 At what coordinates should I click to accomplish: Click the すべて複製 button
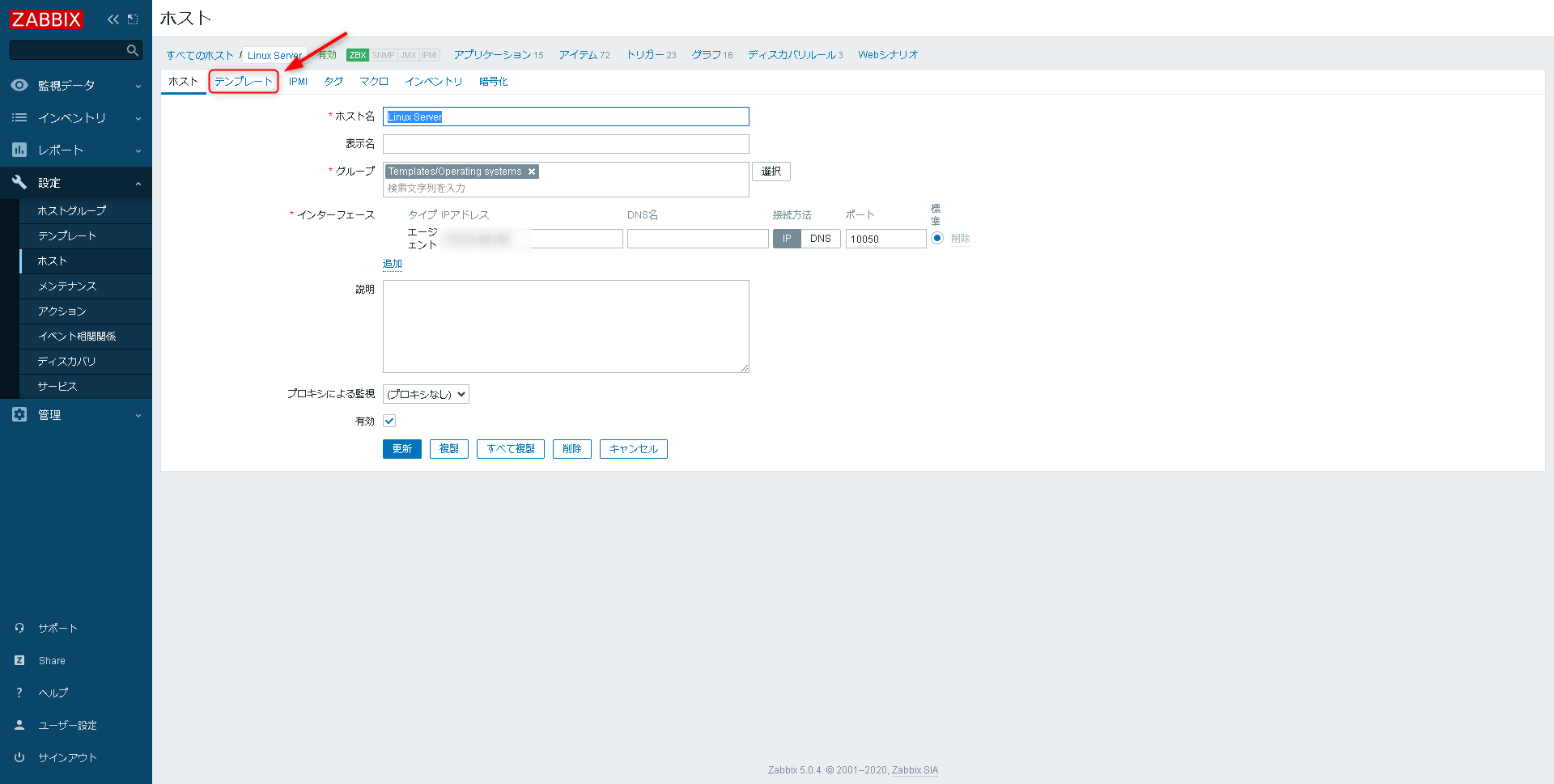511,449
